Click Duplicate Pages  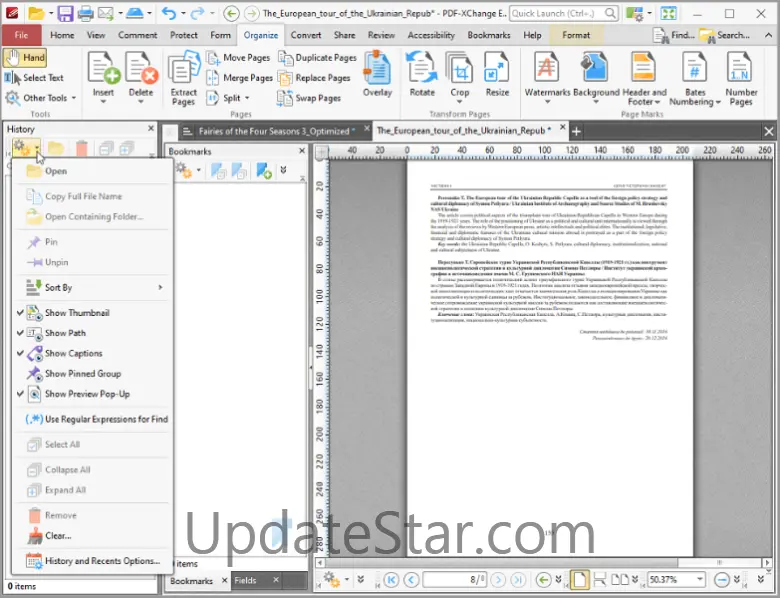[x=317, y=58]
